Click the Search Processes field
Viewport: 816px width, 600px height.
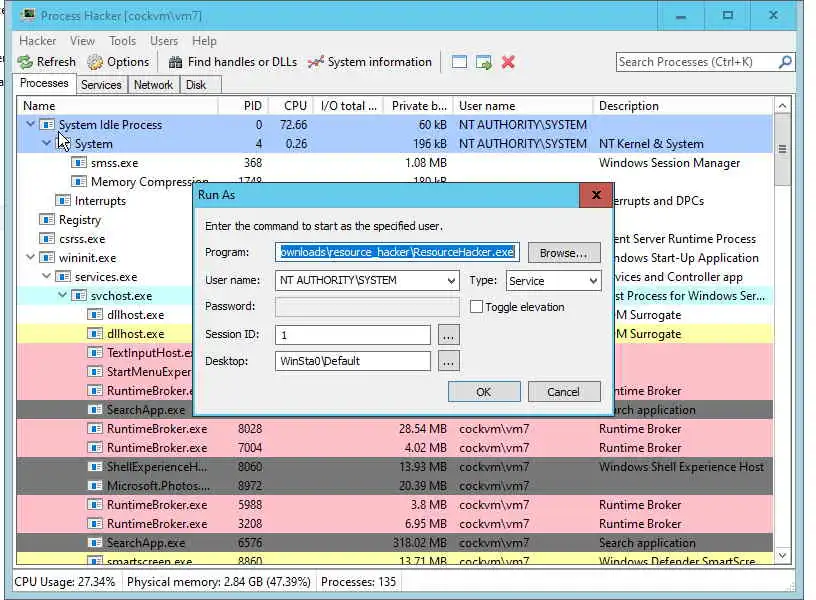coord(696,62)
